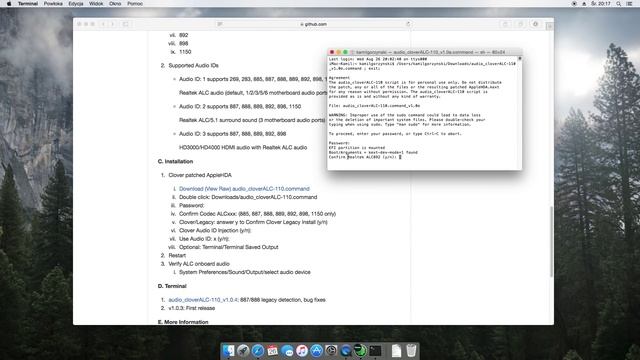This screenshot has height=360, width=640.
Task: Open Safari from the Dock
Action: pyautogui.click(x=258, y=351)
